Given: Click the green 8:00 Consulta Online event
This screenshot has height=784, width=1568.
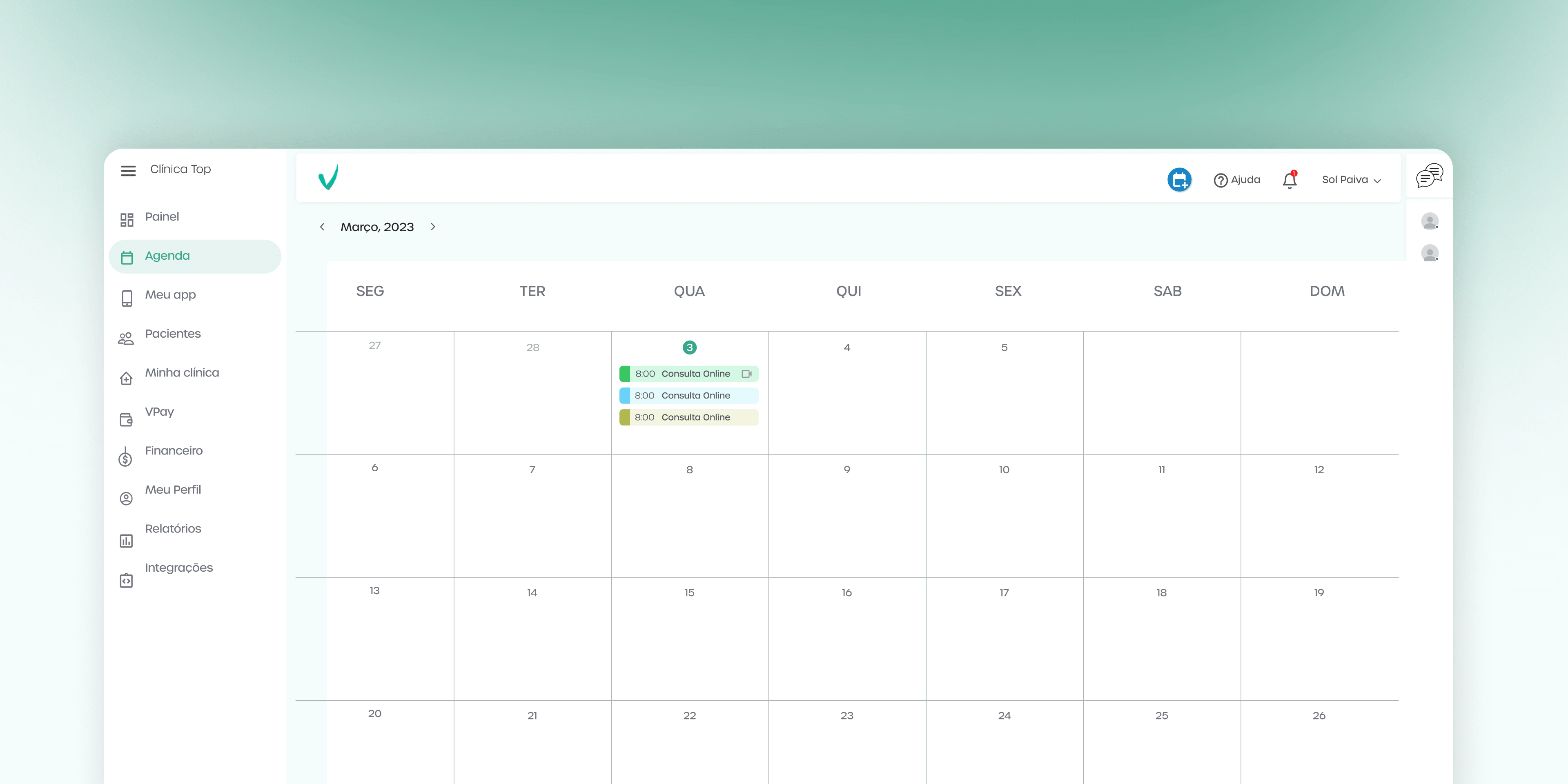Looking at the screenshot, I should (x=688, y=374).
